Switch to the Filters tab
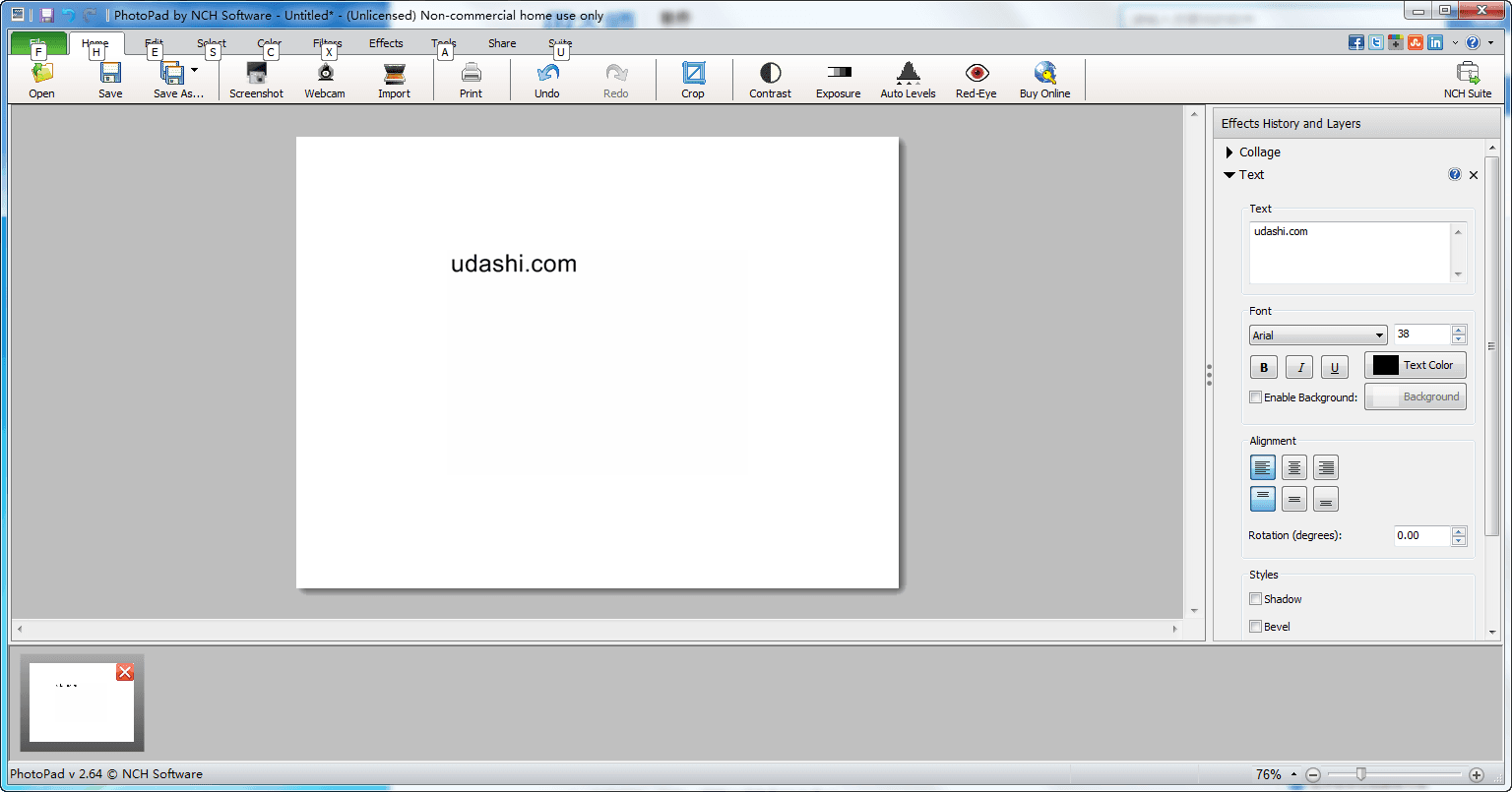The image size is (1512, 792). tap(327, 43)
